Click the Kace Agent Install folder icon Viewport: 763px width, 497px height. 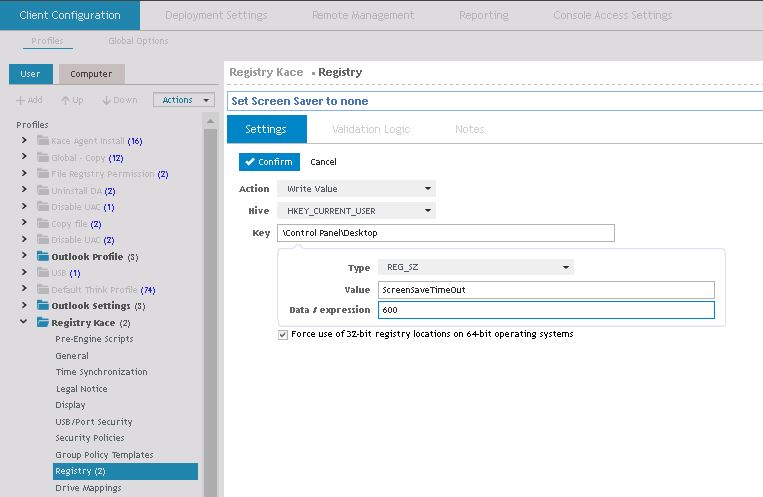43,141
